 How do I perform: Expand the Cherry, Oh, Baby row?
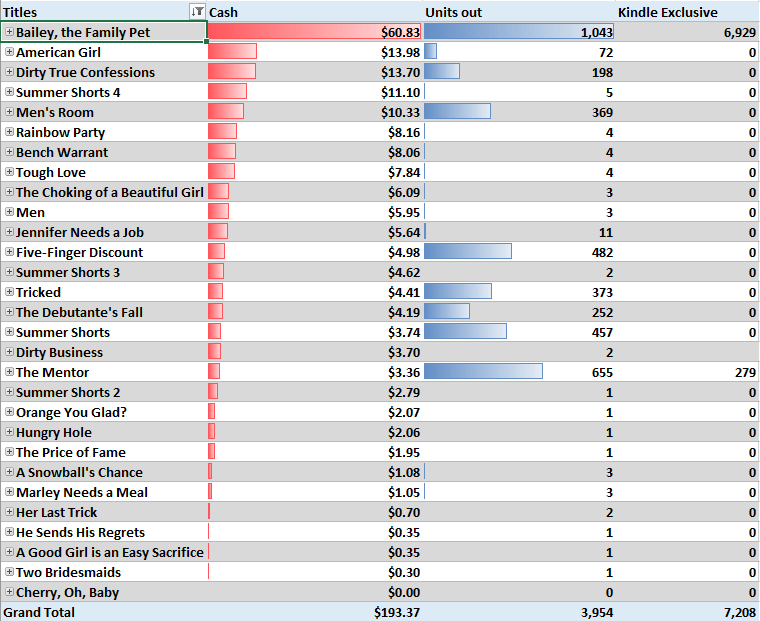(x=9, y=592)
